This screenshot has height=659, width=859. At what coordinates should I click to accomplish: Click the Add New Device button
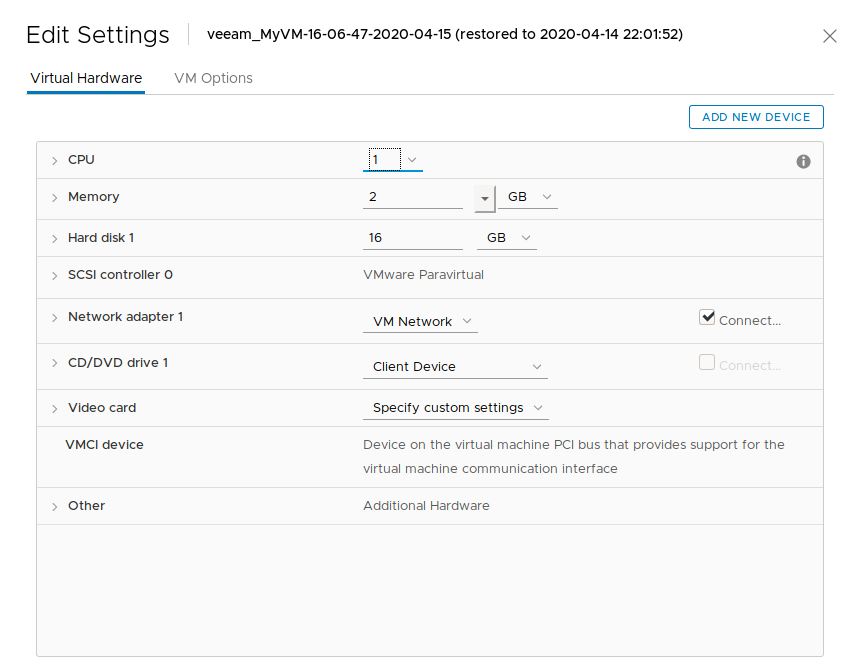(756, 117)
